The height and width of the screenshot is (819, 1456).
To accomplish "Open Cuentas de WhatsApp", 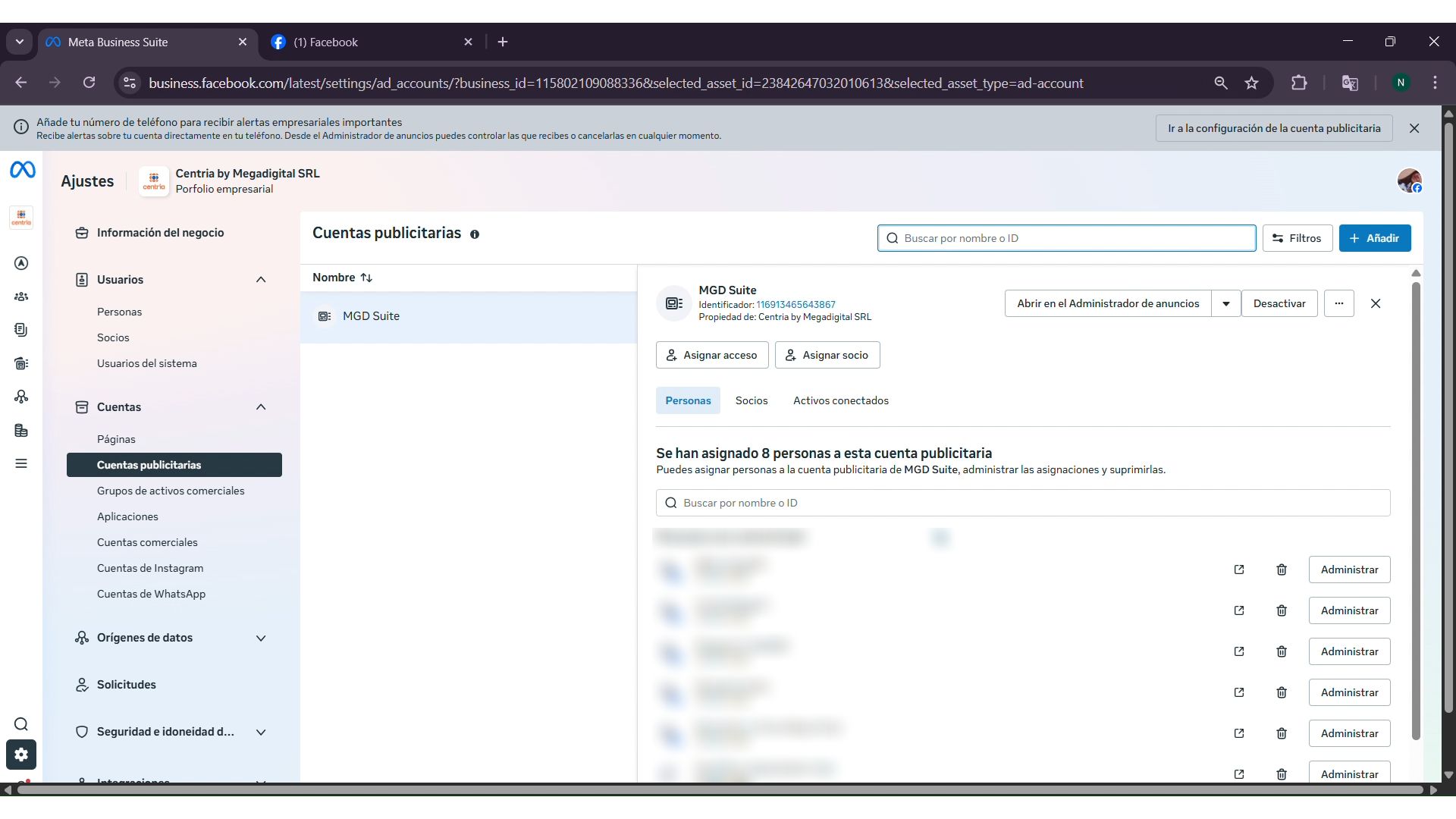I will pyautogui.click(x=151, y=594).
